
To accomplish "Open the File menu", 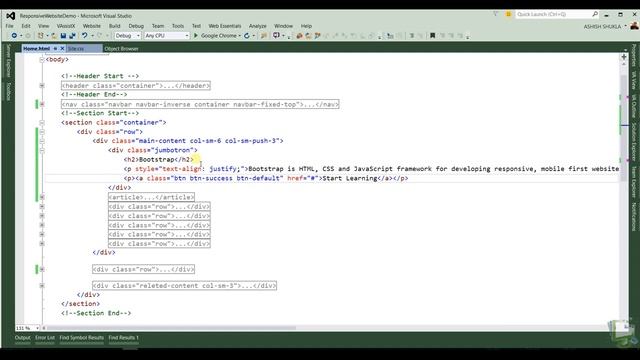I will pos(9,26).
